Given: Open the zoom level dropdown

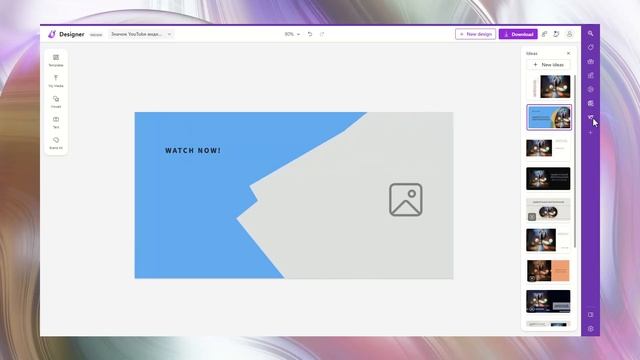Looking at the screenshot, I should [x=292, y=34].
